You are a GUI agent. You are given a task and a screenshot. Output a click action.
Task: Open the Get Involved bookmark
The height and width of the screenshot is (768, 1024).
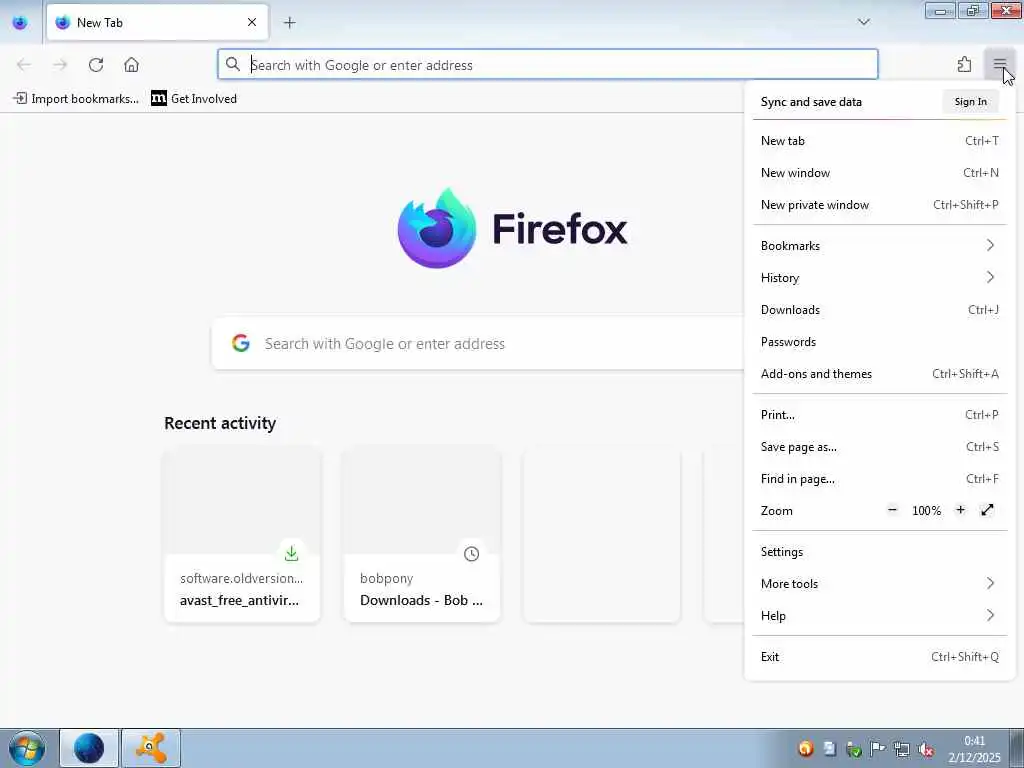point(194,99)
